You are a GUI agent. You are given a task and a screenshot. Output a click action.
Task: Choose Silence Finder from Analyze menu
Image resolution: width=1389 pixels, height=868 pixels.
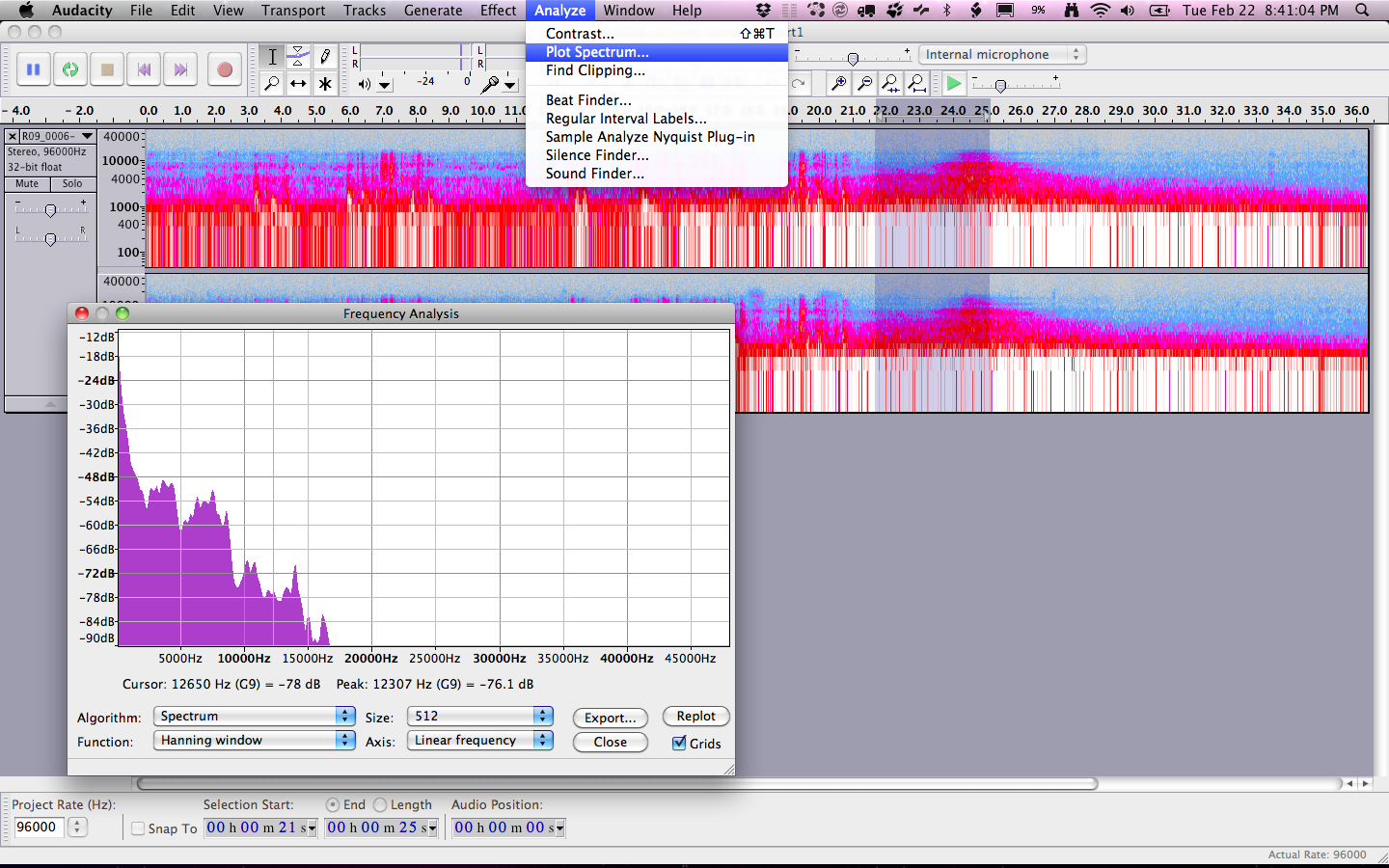(x=597, y=155)
